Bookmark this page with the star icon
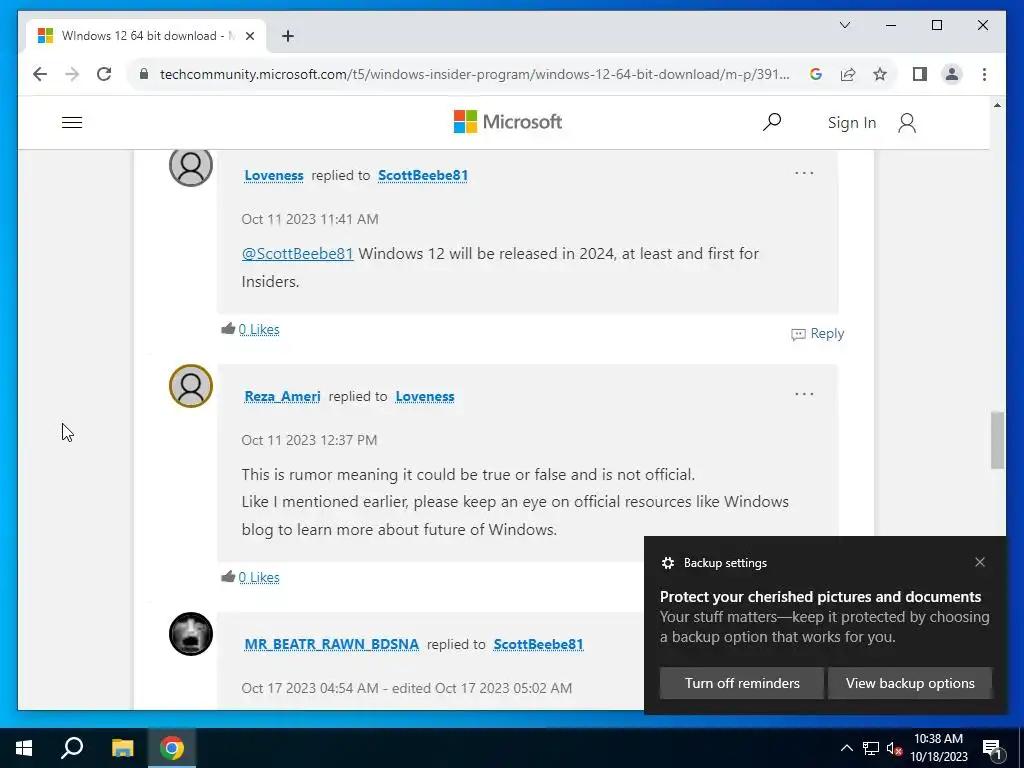Screen dimensions: 1024x768 click(x=880, y=74)
